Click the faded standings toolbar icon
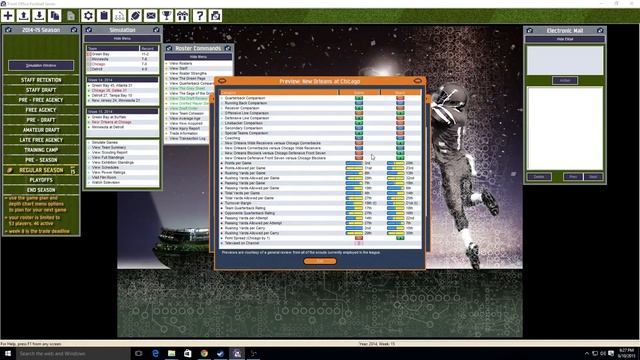The width and height of the screenshot is (640, 360). tap(120, 16)
